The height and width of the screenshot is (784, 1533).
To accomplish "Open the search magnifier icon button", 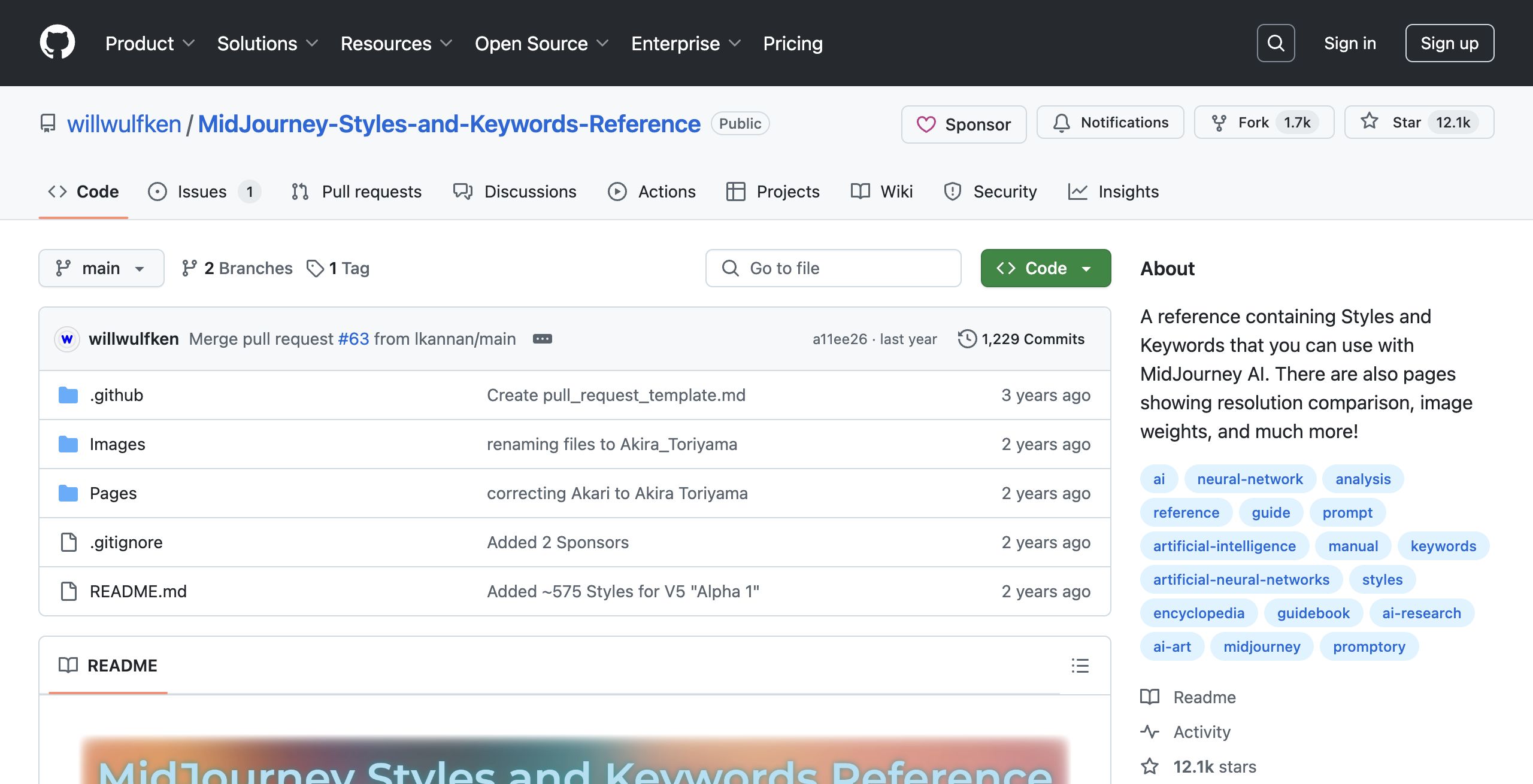I will (x=1276, y=43).
